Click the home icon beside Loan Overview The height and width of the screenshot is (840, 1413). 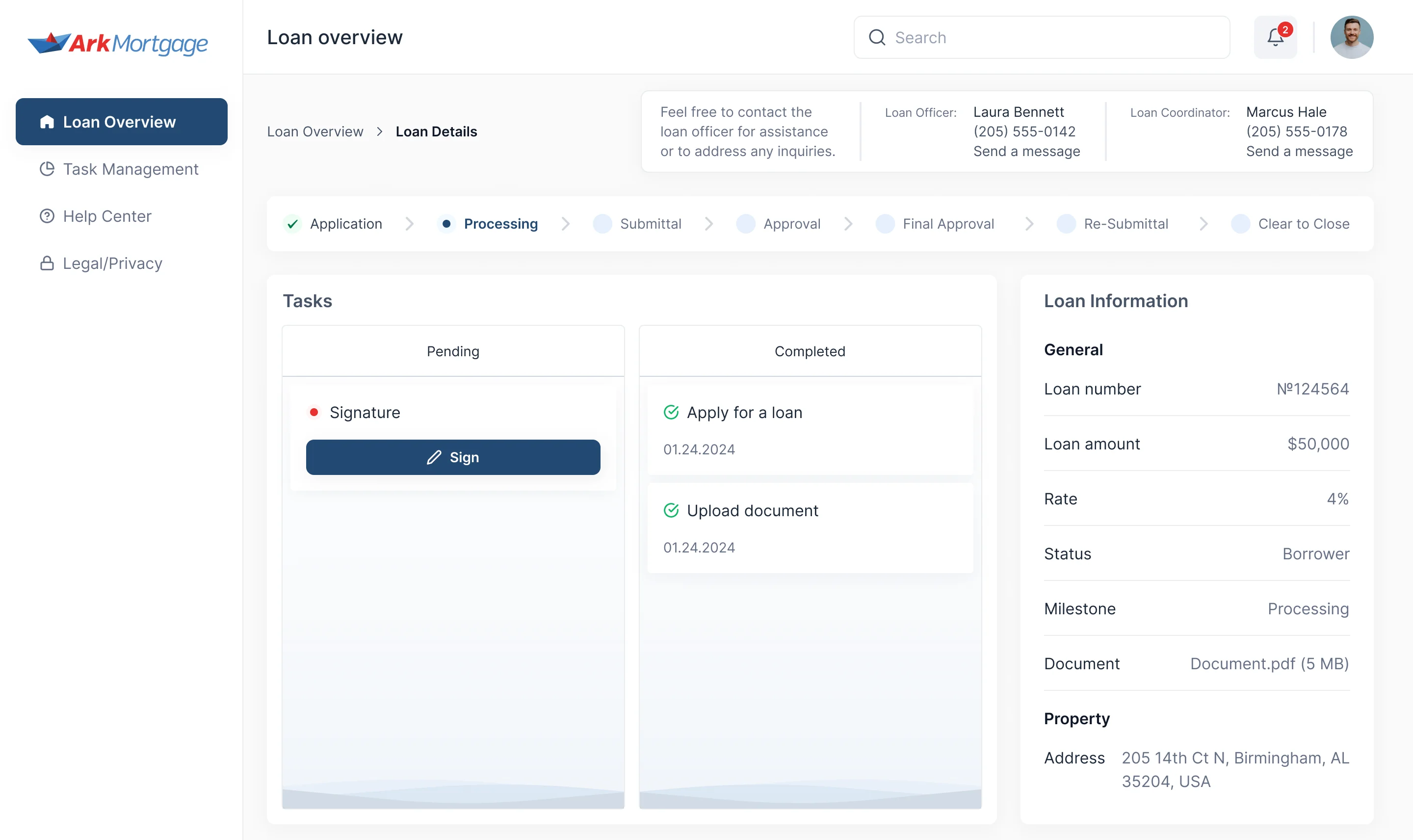(x=47, y=122)
